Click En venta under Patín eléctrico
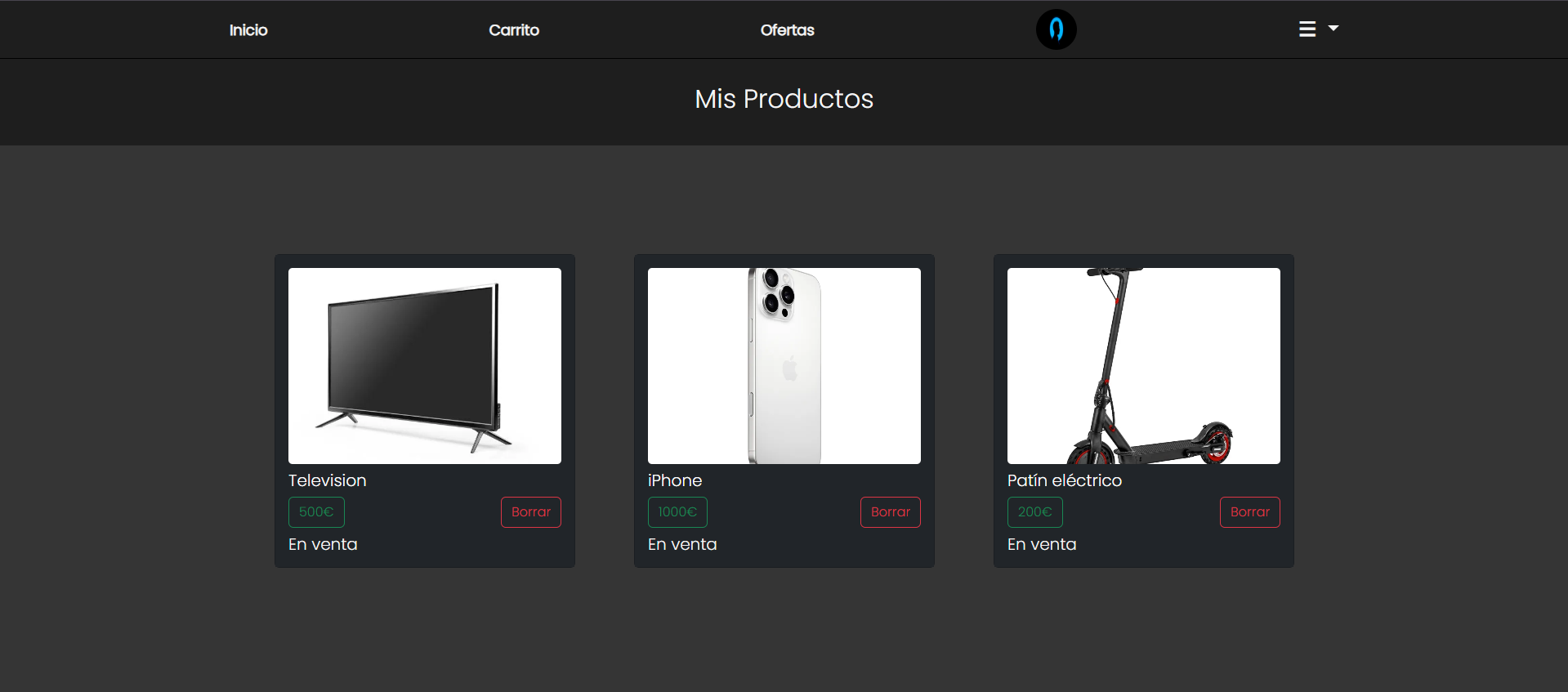The width and height of the screenshot is (1568, 692). pos(1042,544)
